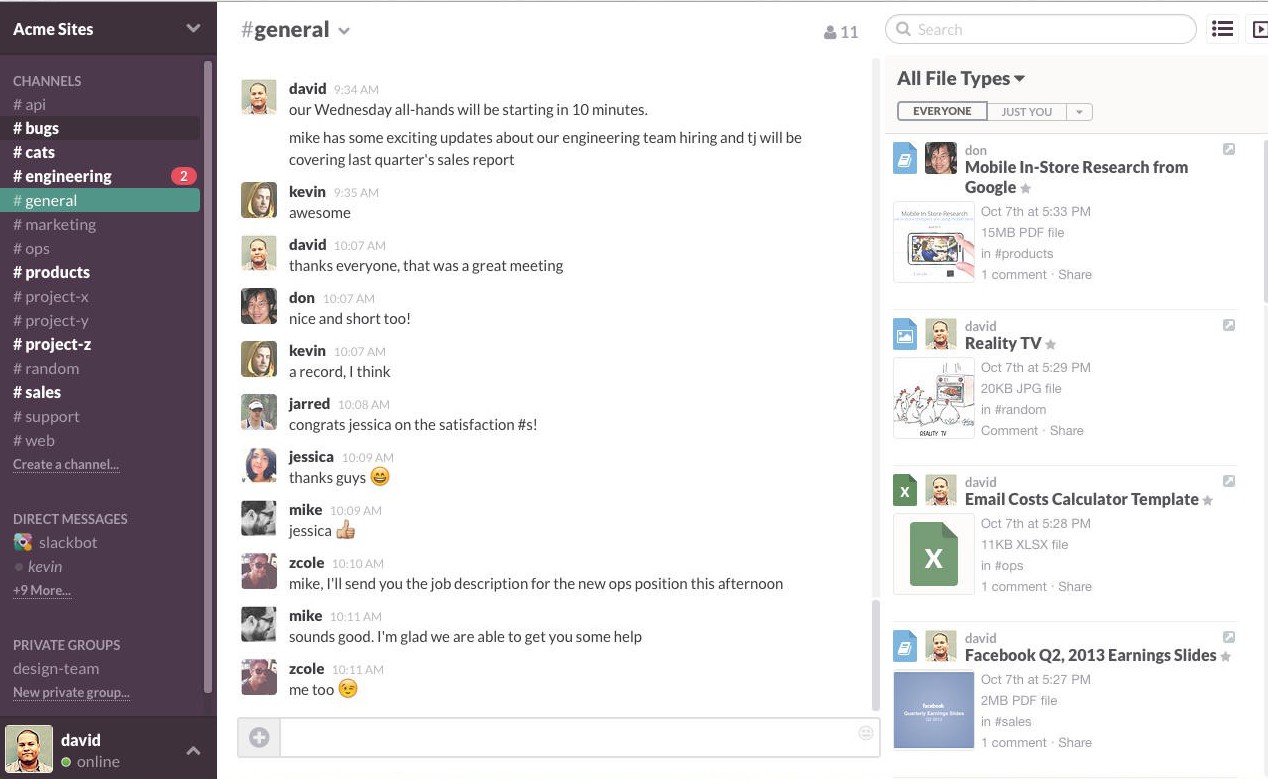Star the Reality TV file
The height and width of the screenshot is (779, 1268).
coord(1050,345)
